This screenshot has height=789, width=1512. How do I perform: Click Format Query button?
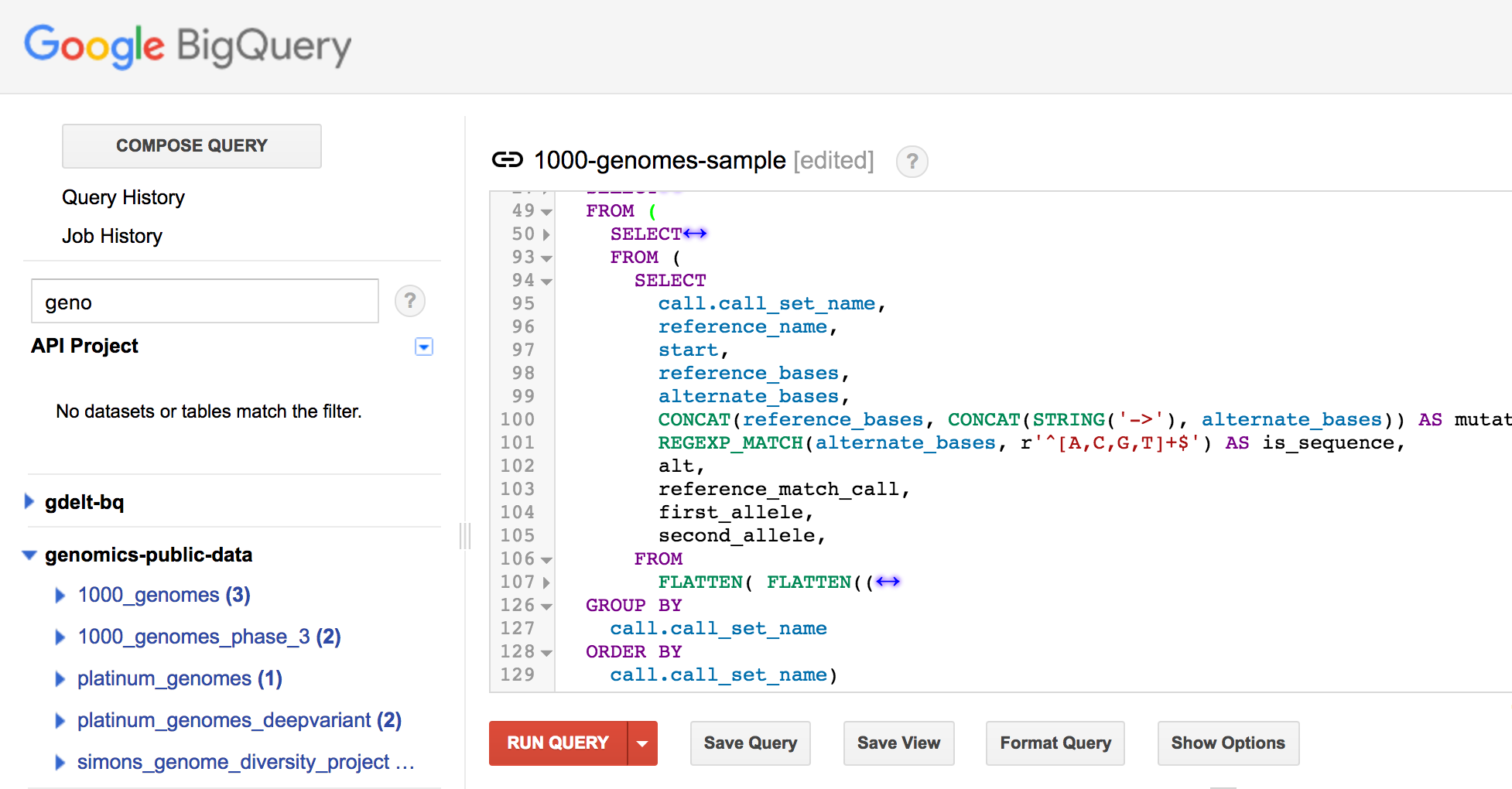1055,743
